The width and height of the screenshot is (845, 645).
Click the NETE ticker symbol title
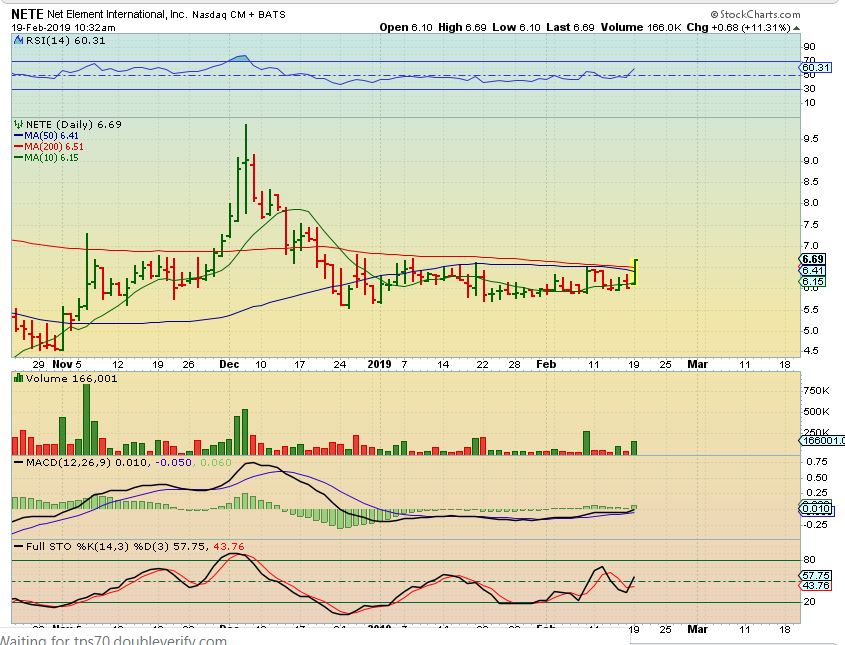pos(27,14)
